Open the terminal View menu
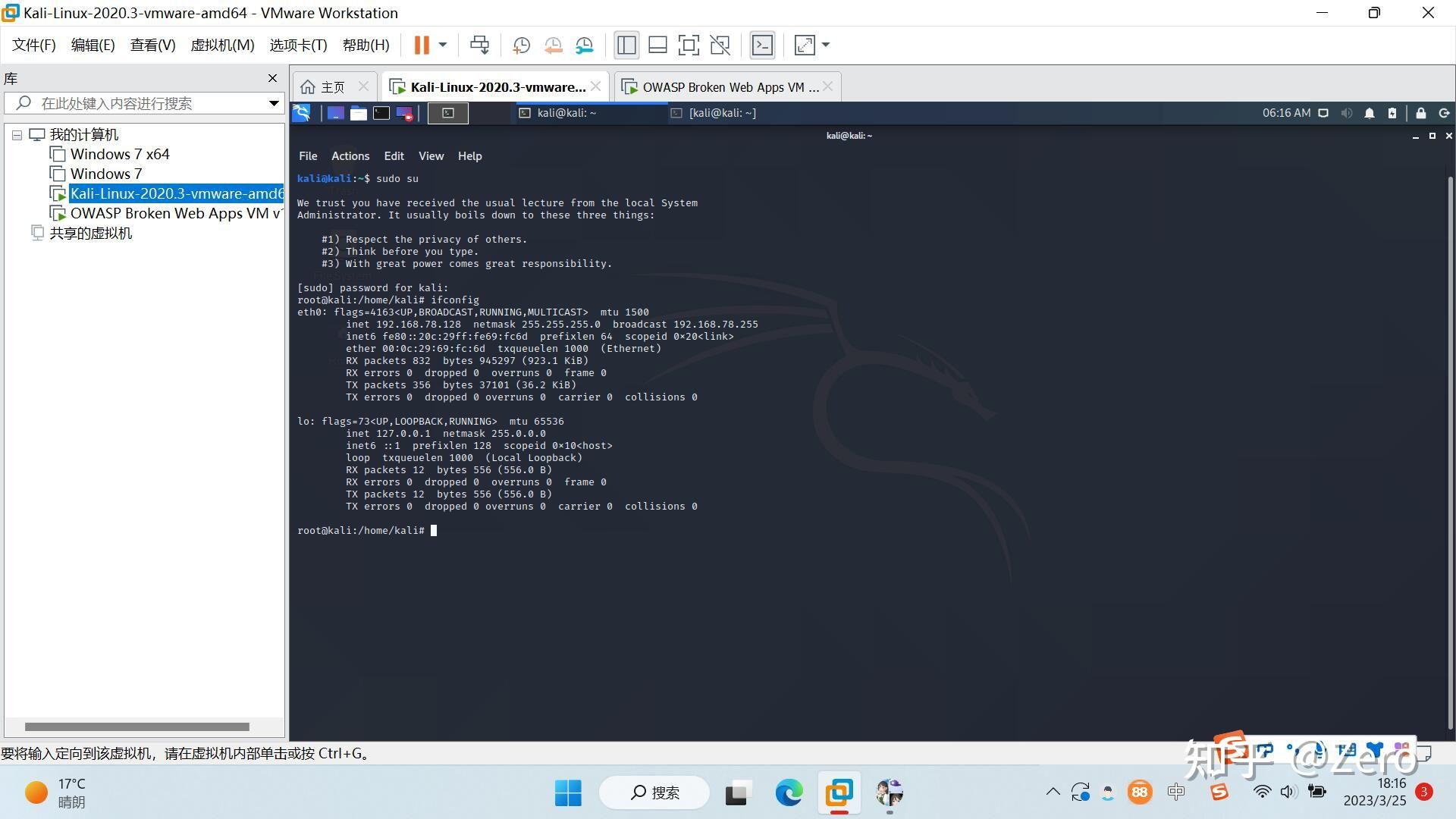Viewport: 1456px width, 819px height. click(x=431, y=156)
